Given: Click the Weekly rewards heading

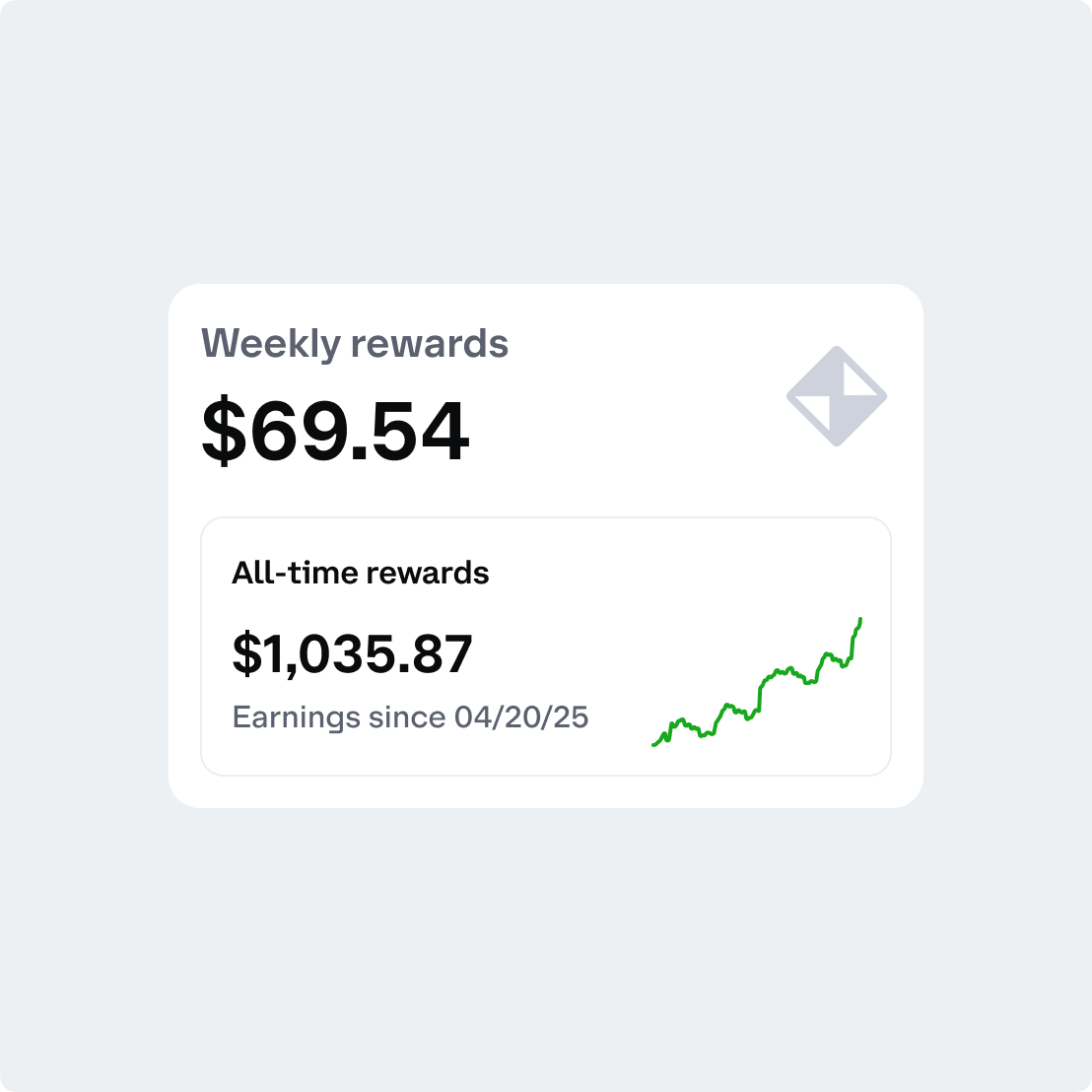Looking at the screenshot, I should (x=355, y=343).
